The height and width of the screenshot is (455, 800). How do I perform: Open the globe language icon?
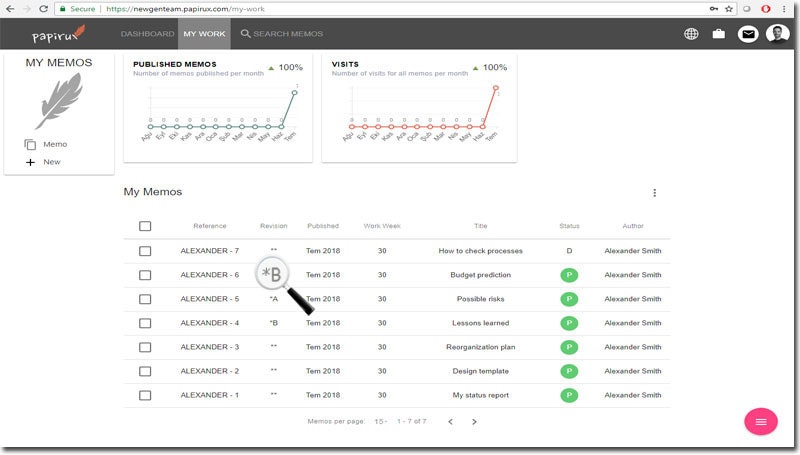[691, 34]
